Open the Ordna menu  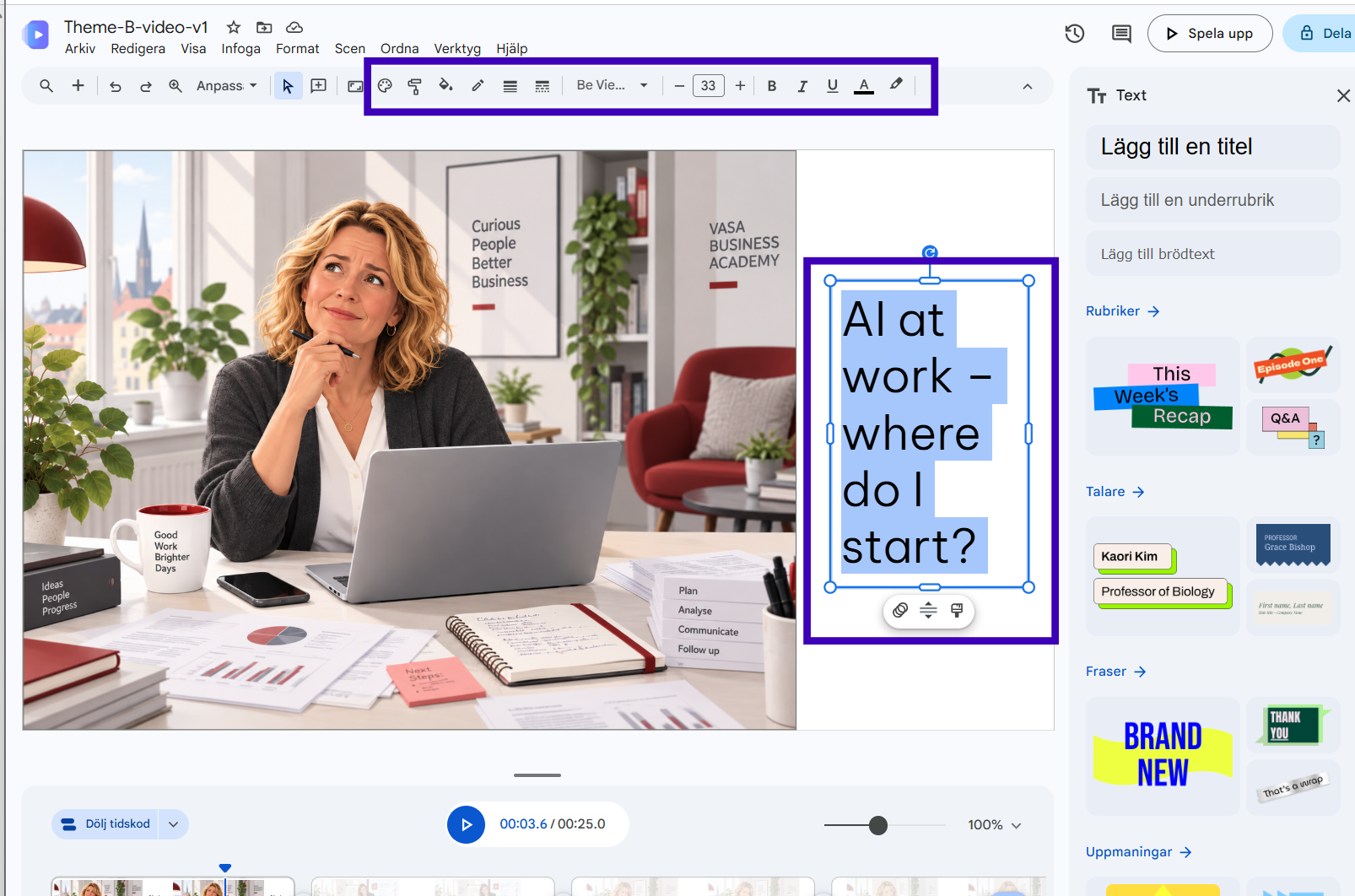coord(400,49)
